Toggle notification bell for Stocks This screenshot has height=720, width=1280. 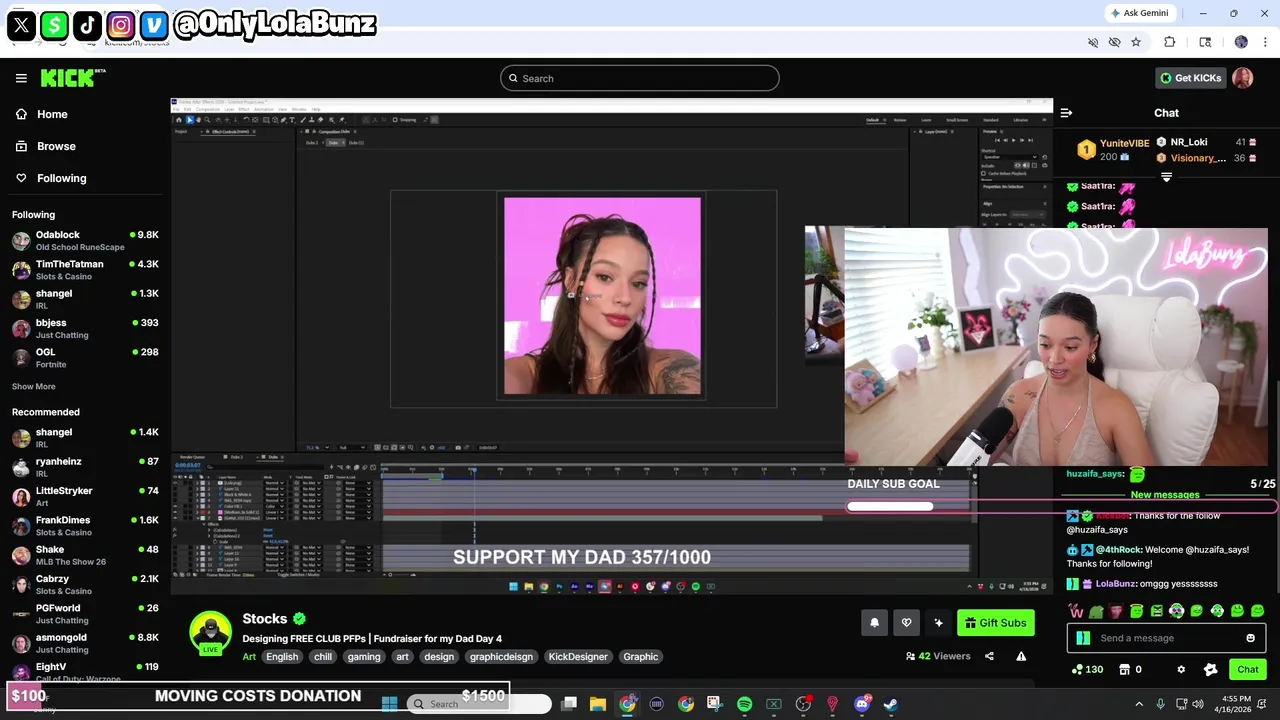pos(874,623)
